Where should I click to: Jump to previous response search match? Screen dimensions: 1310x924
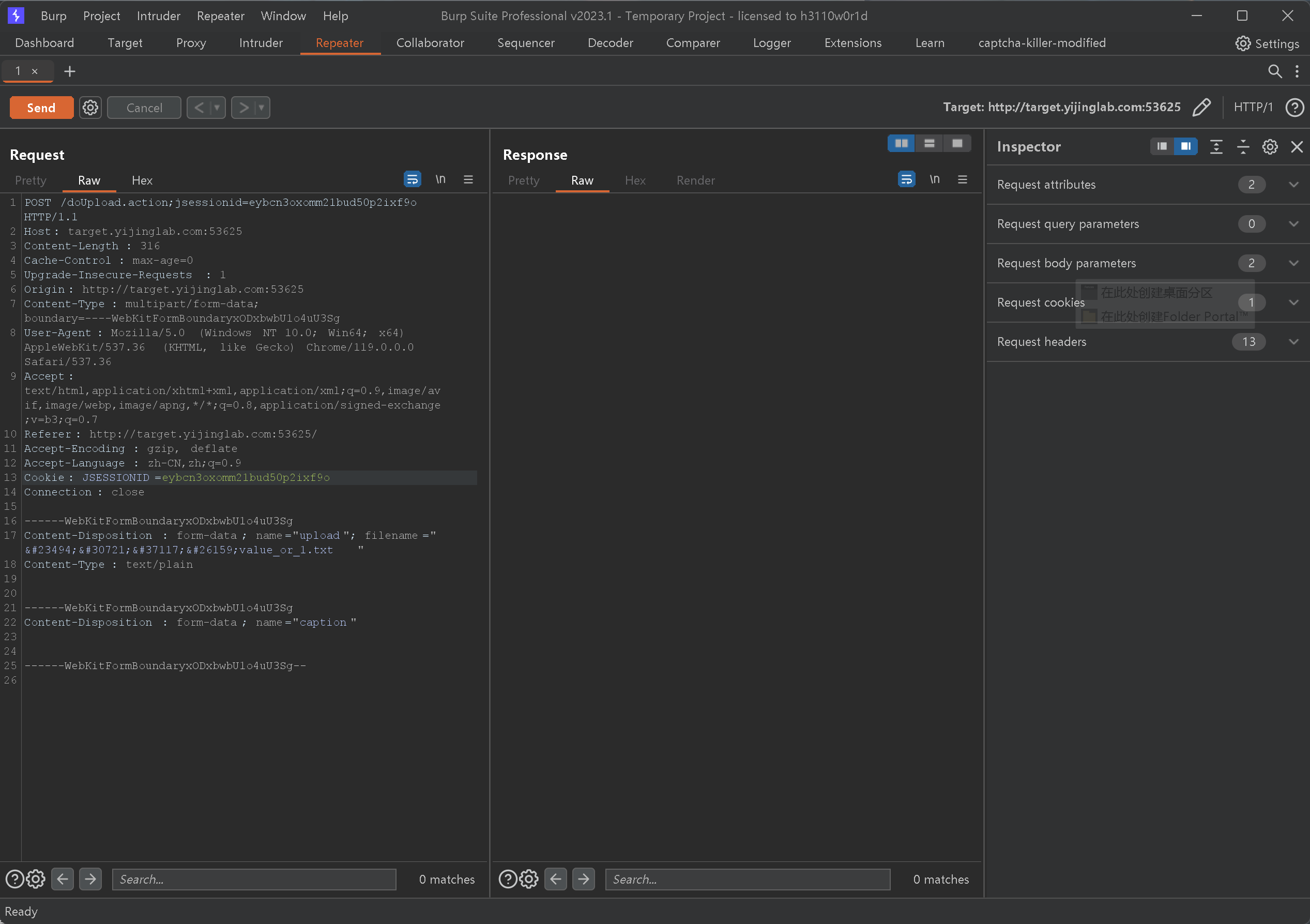click(555, 879)
